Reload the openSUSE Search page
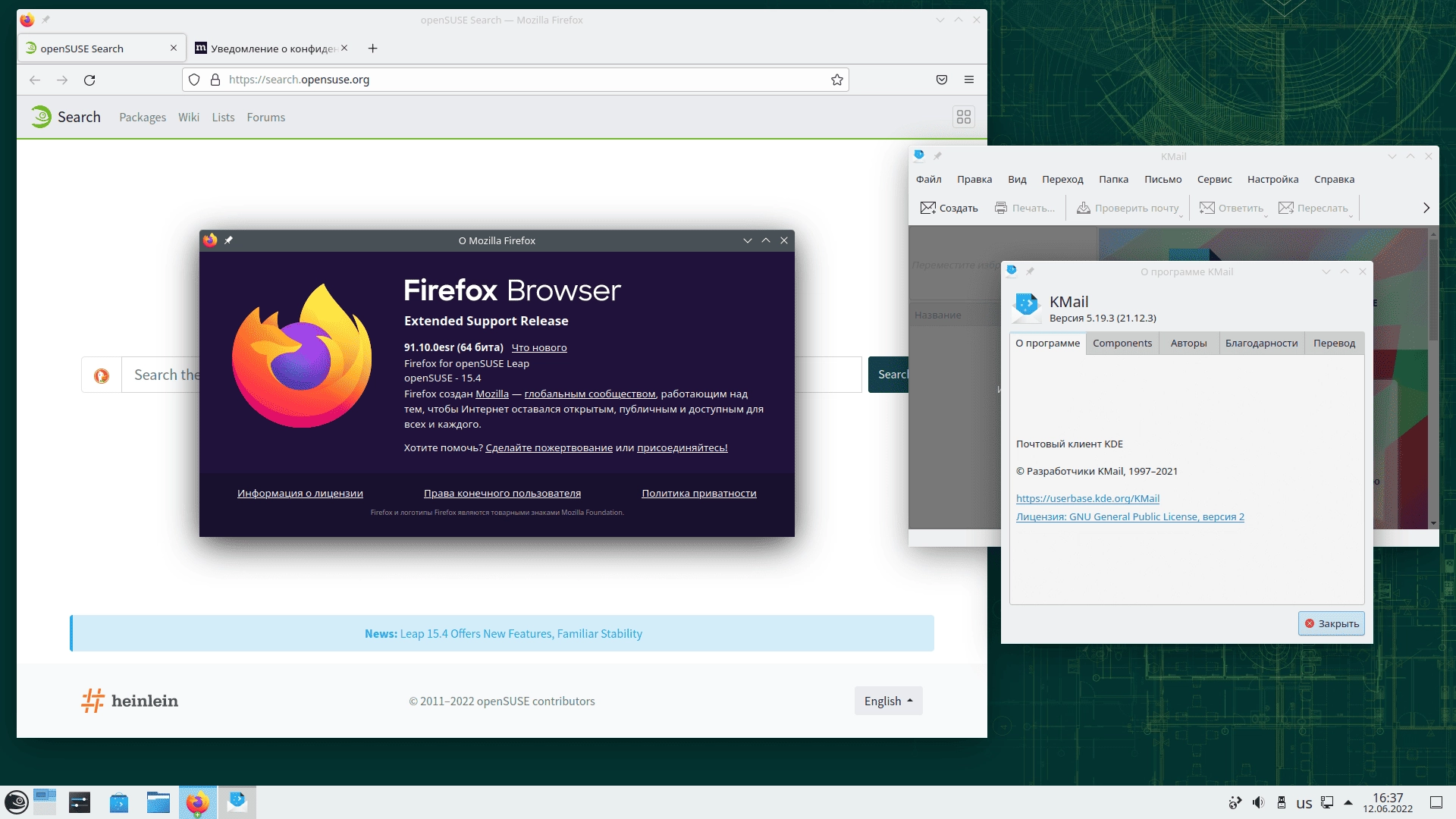Viewport: 1456px width, 819px height. point(89,80)
